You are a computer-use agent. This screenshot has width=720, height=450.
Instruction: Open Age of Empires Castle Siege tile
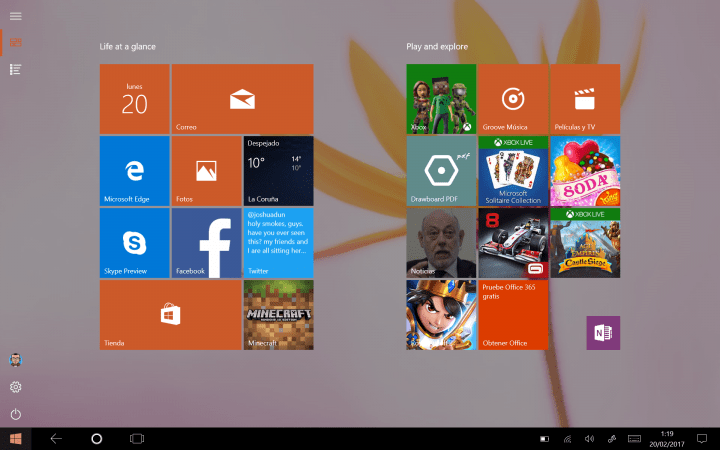585,243
